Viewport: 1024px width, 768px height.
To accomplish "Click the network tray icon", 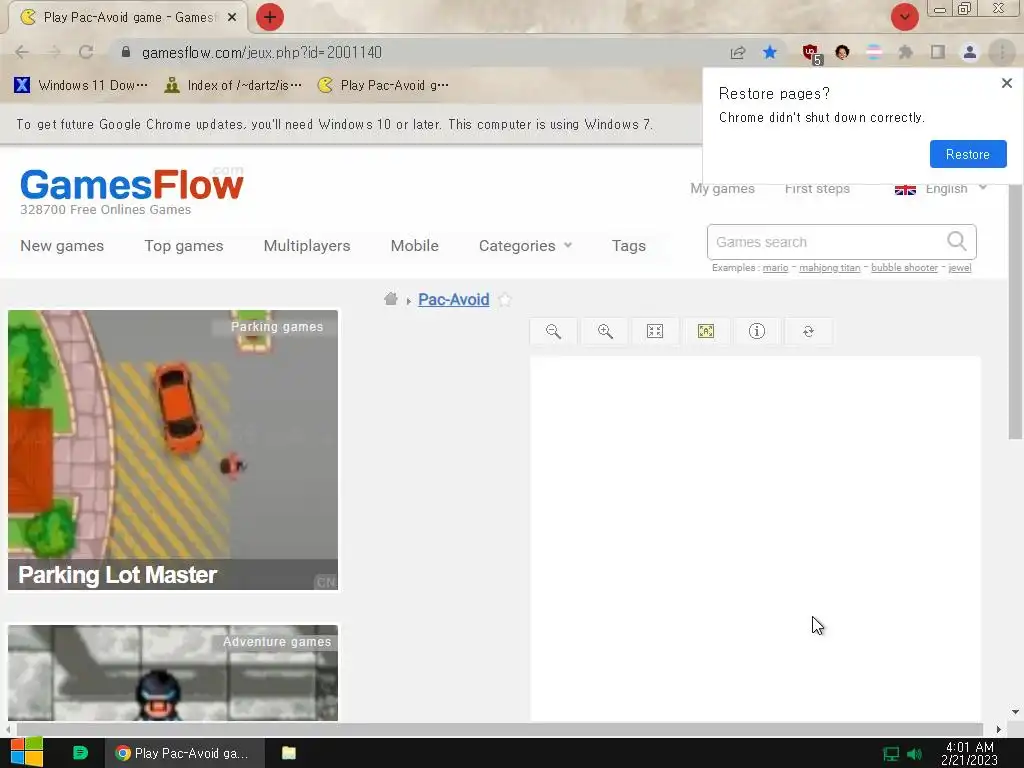I will point(891,754).
